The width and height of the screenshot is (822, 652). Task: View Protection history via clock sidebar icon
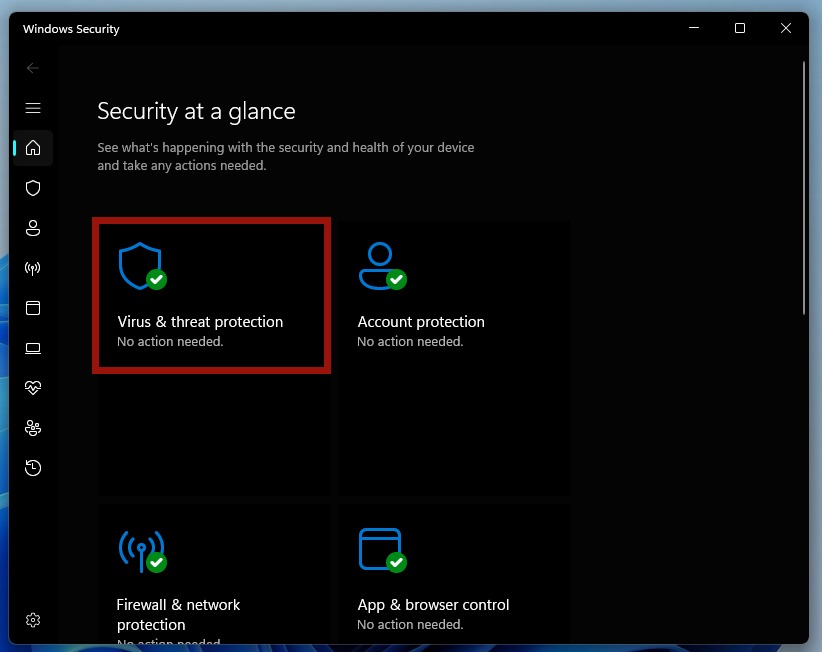pyautogui.click(x=33, y=468)
